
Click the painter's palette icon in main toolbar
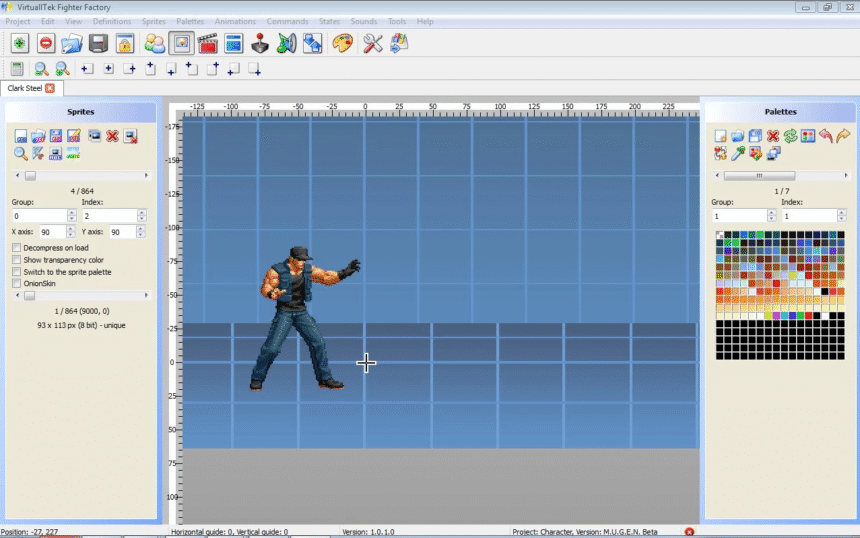(x=343, y=43)
